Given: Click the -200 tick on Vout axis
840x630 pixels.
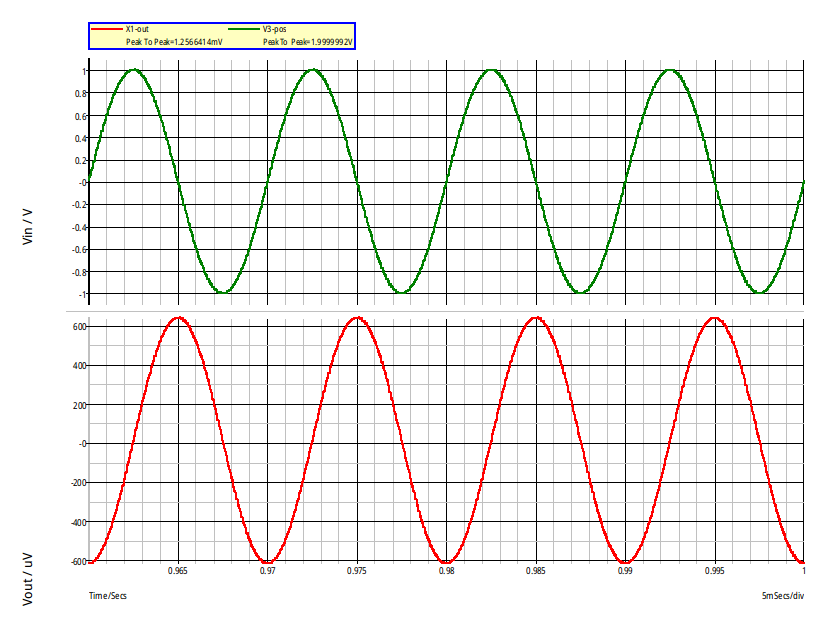Looking at the screenshot, I should 78,483.
